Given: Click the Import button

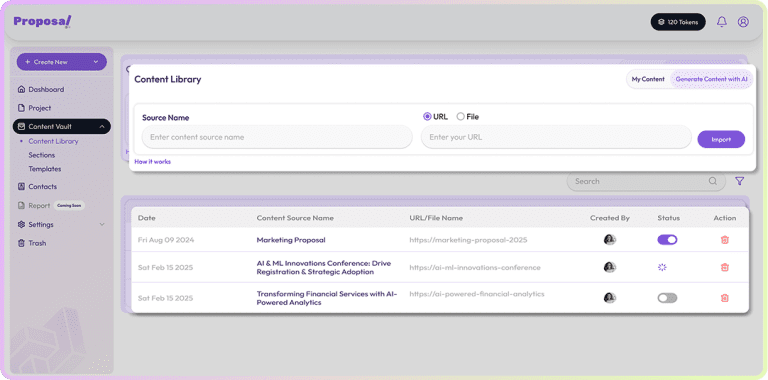Looking at the screenshot, I should [x=721, y=140].
